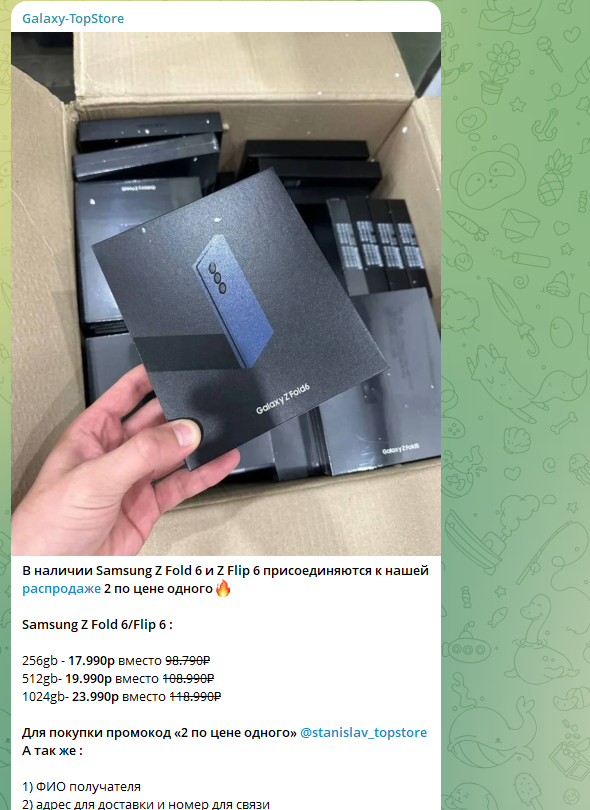Click the bold price 19.990р
Viewport: 590px width, 810px height.
point(88,678)
